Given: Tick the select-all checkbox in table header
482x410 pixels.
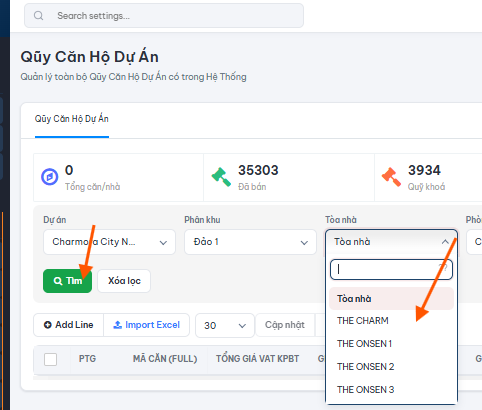Looking at the screenshot, I should pos(50,359).
